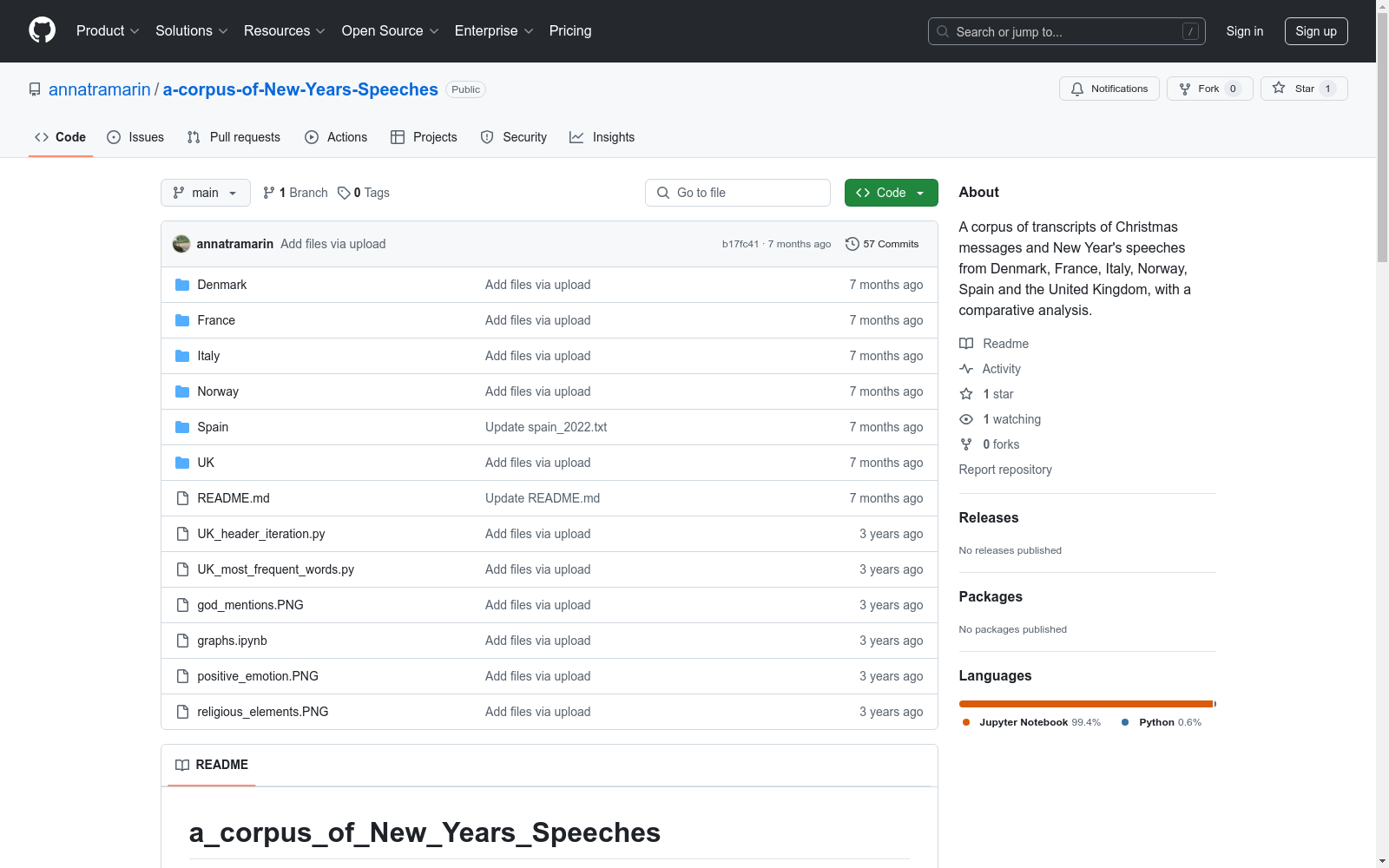Click the eye icon next to watching
The height and width of the screenshot is (868, 1389).
tap(966, 419)
